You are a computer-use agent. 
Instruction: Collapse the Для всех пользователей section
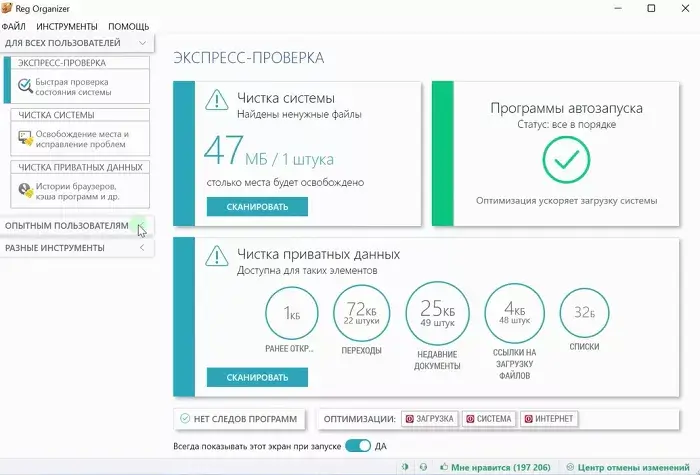tap(143, 43)
